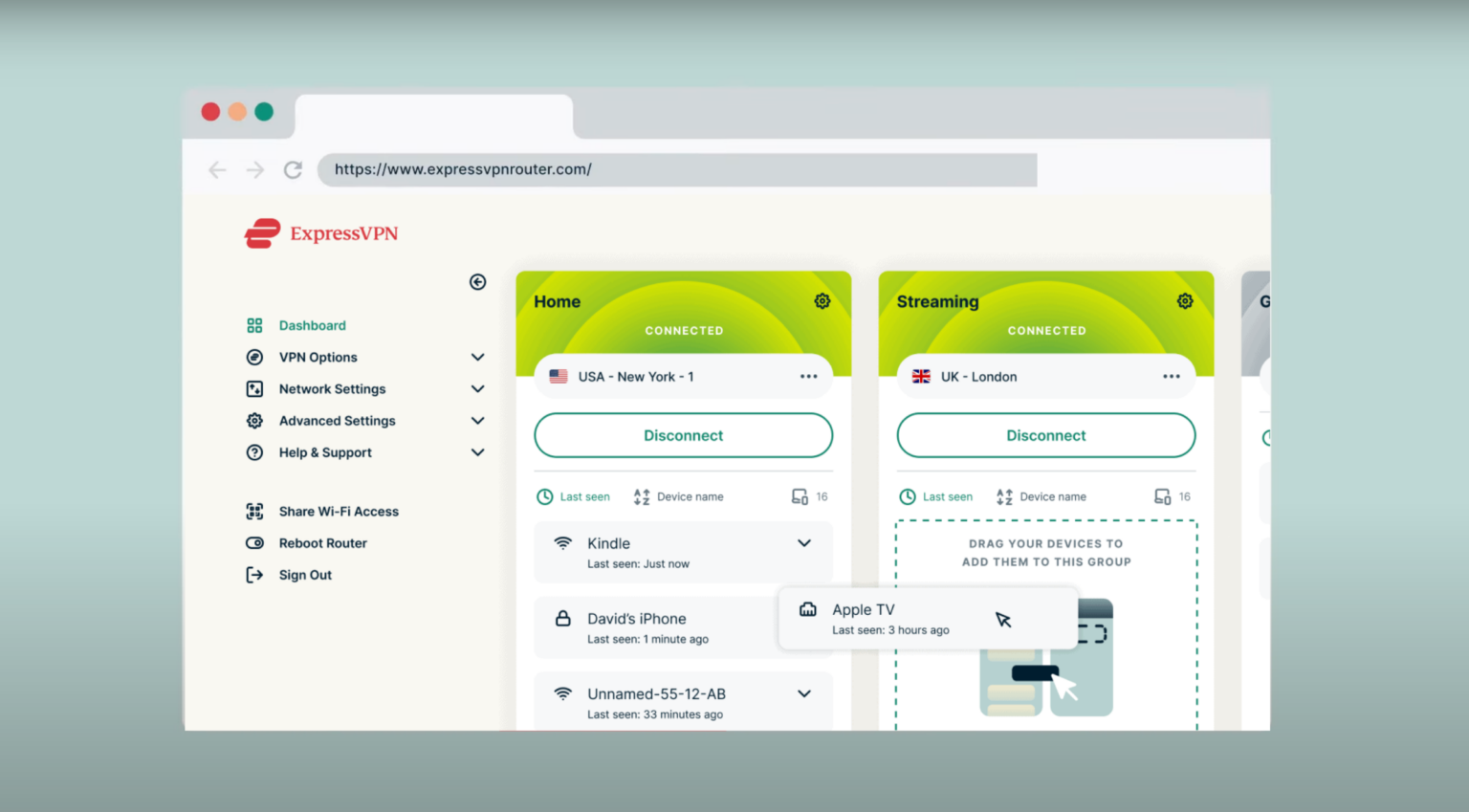Image resolution: width=1469 pixels, height=812 pixels.
Task: Collapse the sidebar with the back-arrow icon
Action: tap(478, 282)
